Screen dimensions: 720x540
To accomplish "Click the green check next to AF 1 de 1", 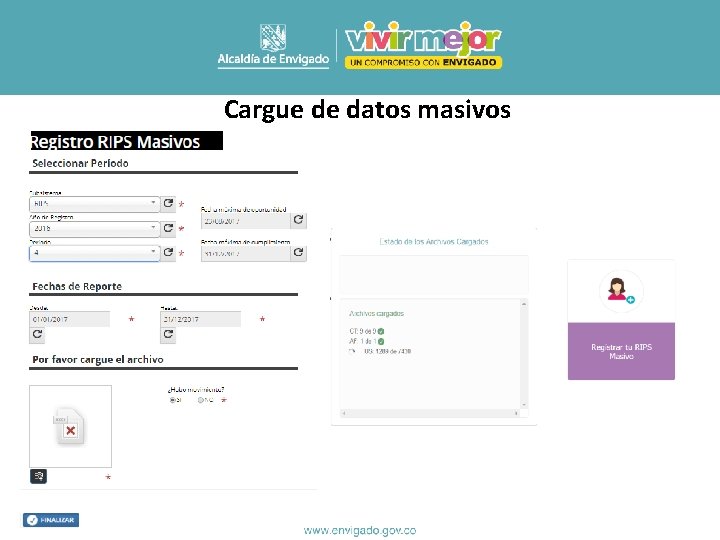I will (x=381, y=341).
